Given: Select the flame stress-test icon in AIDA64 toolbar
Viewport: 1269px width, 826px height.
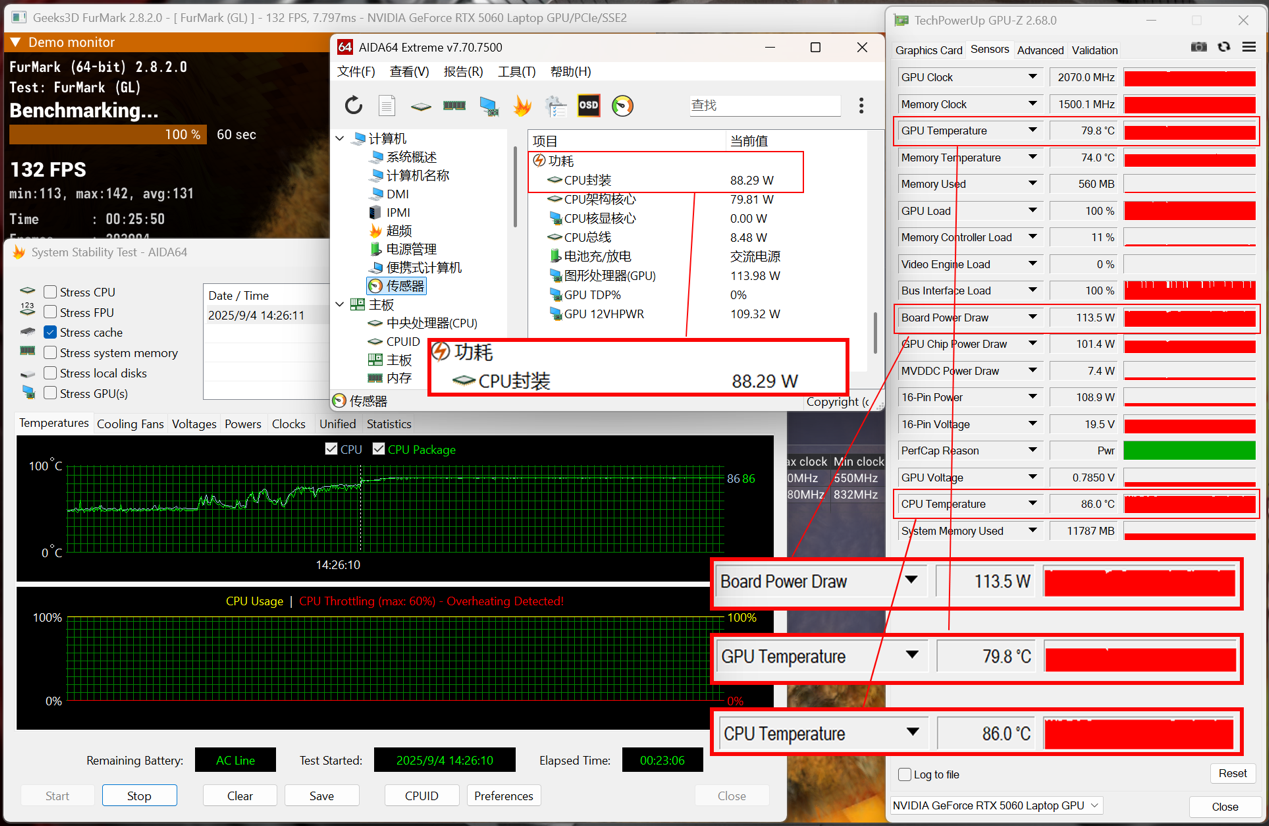Looking at the screenshot, I should [x=522, y=105].
